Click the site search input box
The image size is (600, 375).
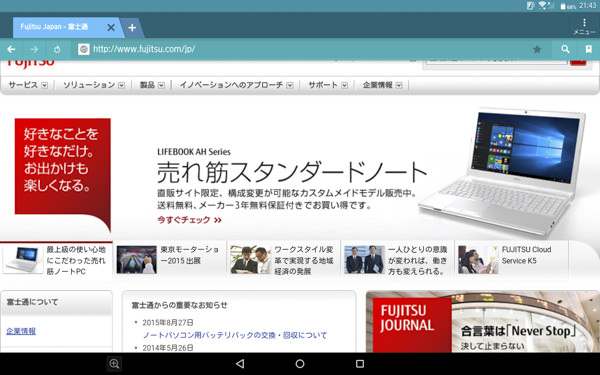[497, 61]
